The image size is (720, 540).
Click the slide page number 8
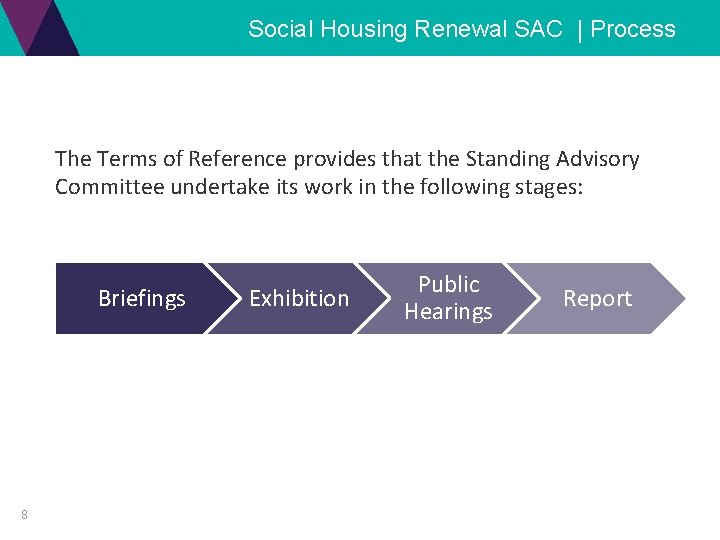pyautogui.click(x=24, y=514)
